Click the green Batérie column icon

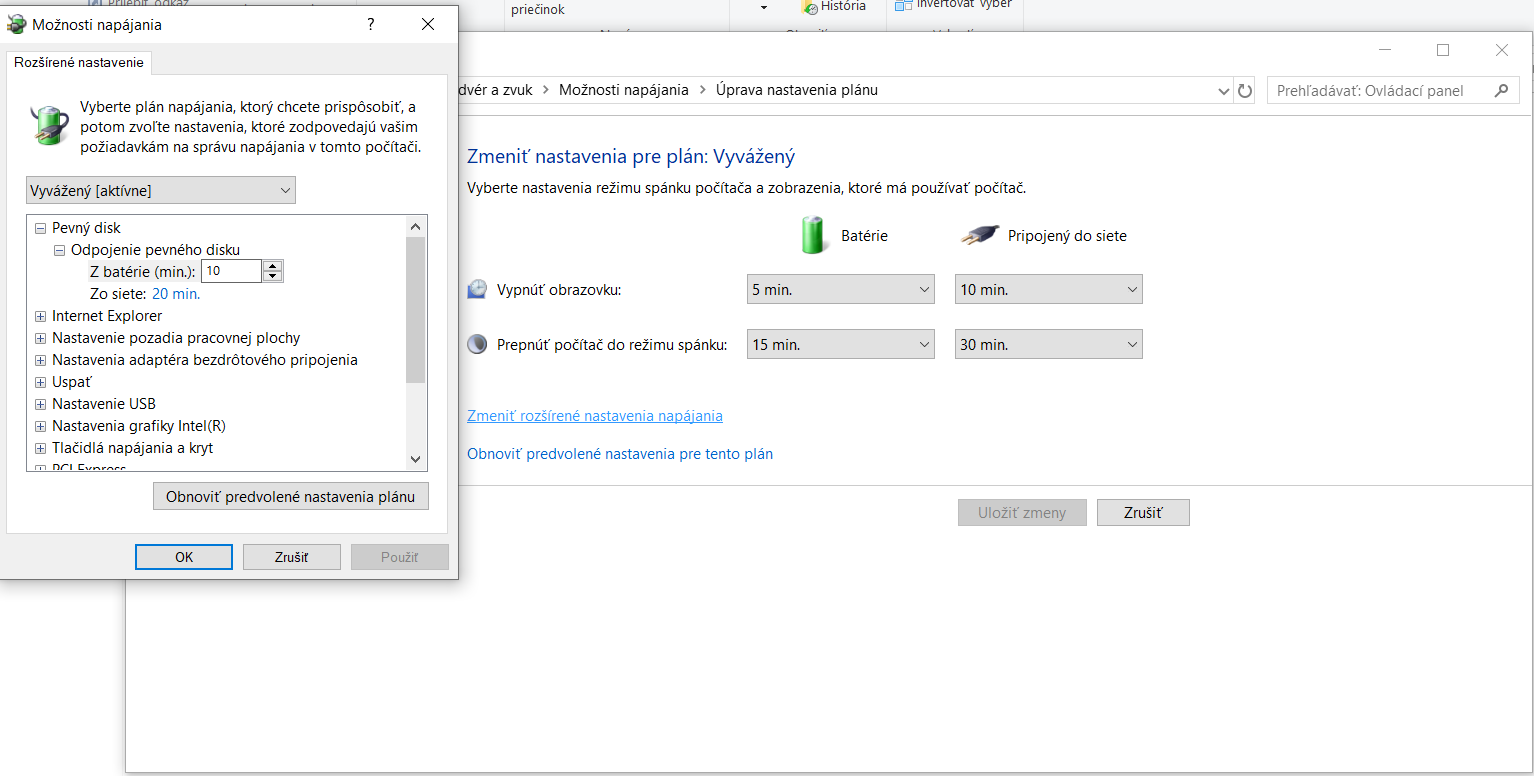(816, 235)
